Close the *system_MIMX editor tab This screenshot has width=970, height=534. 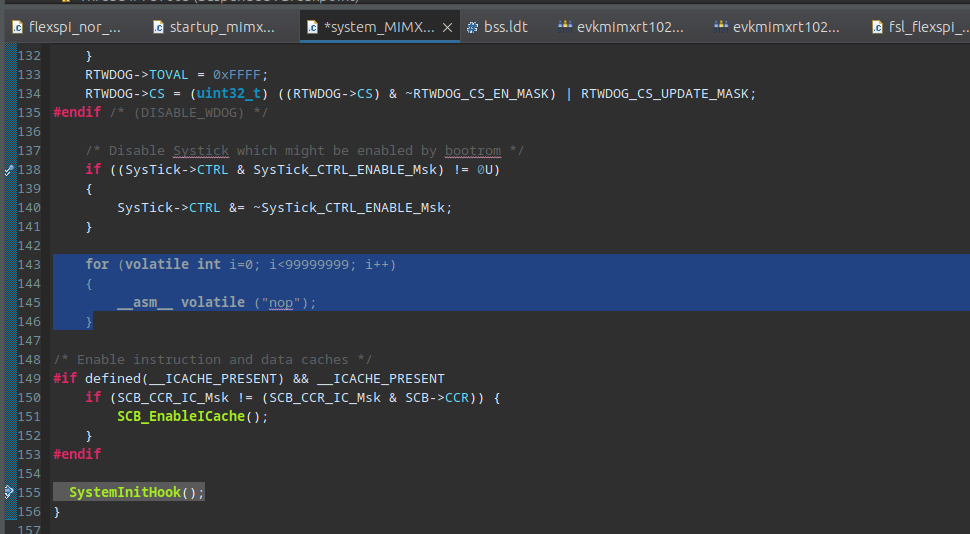(x=447, y=28)
